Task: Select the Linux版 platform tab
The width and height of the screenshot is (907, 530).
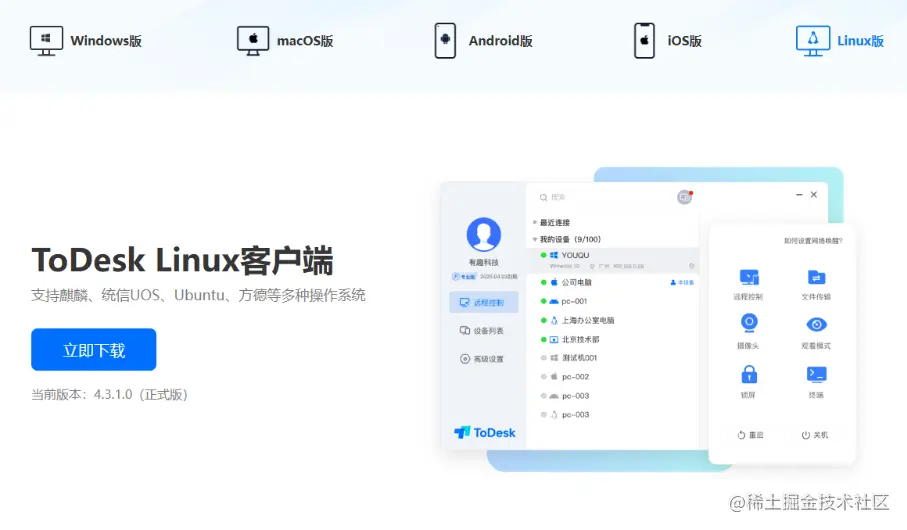Action: point(840,41)
